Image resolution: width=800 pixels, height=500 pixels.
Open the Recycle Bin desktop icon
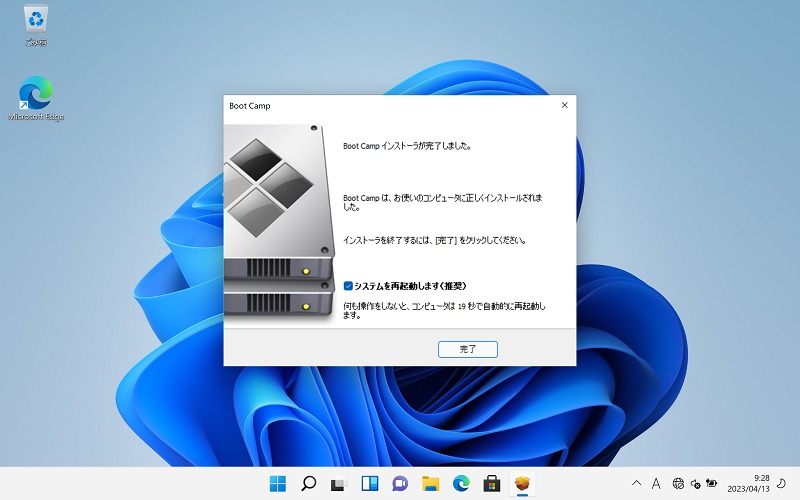tap(36, 26)
